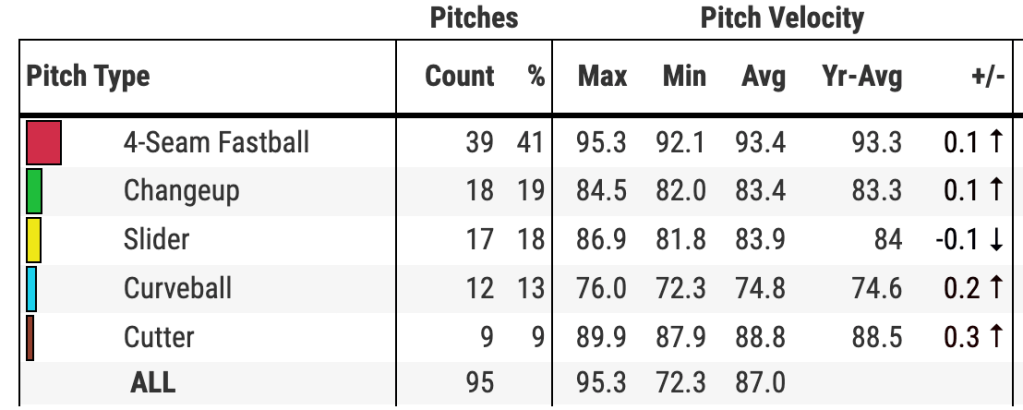Image resolution: width=1023 pixels, height=410 pixels.
Task: Click the cyan Curveball color bar
Action: 31,289
